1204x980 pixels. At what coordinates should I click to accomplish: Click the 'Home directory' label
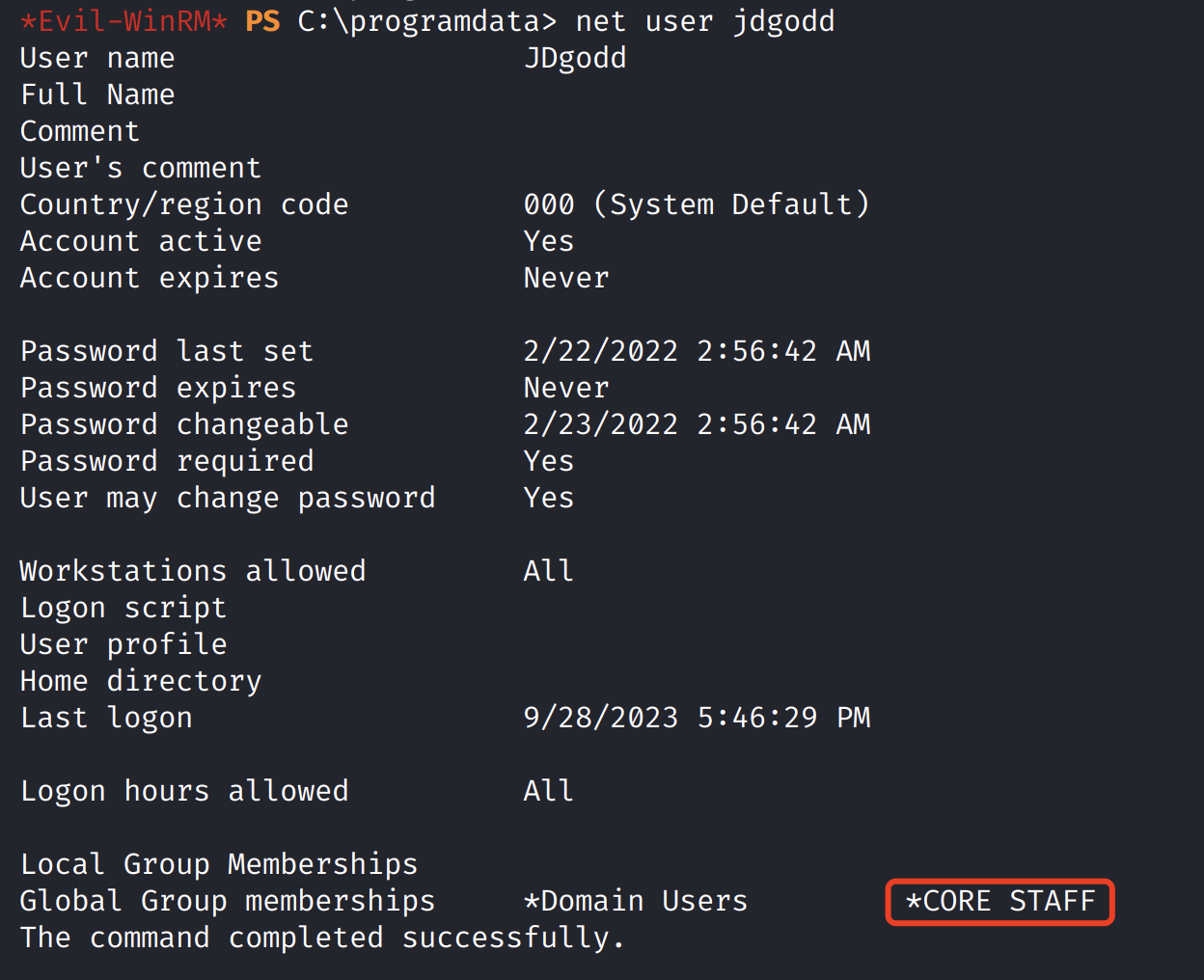141,681
